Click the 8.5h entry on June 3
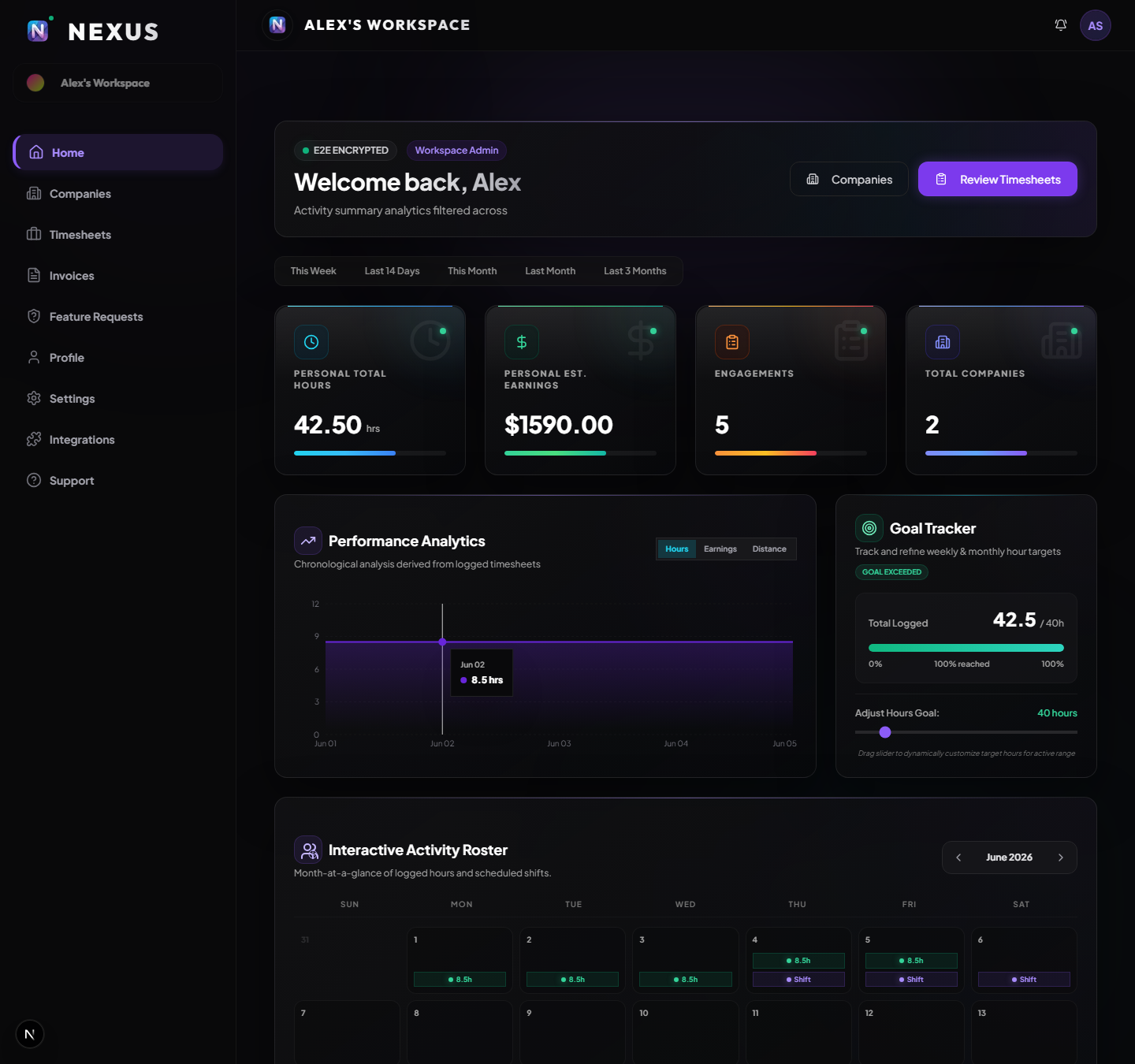 coord(685,980)
